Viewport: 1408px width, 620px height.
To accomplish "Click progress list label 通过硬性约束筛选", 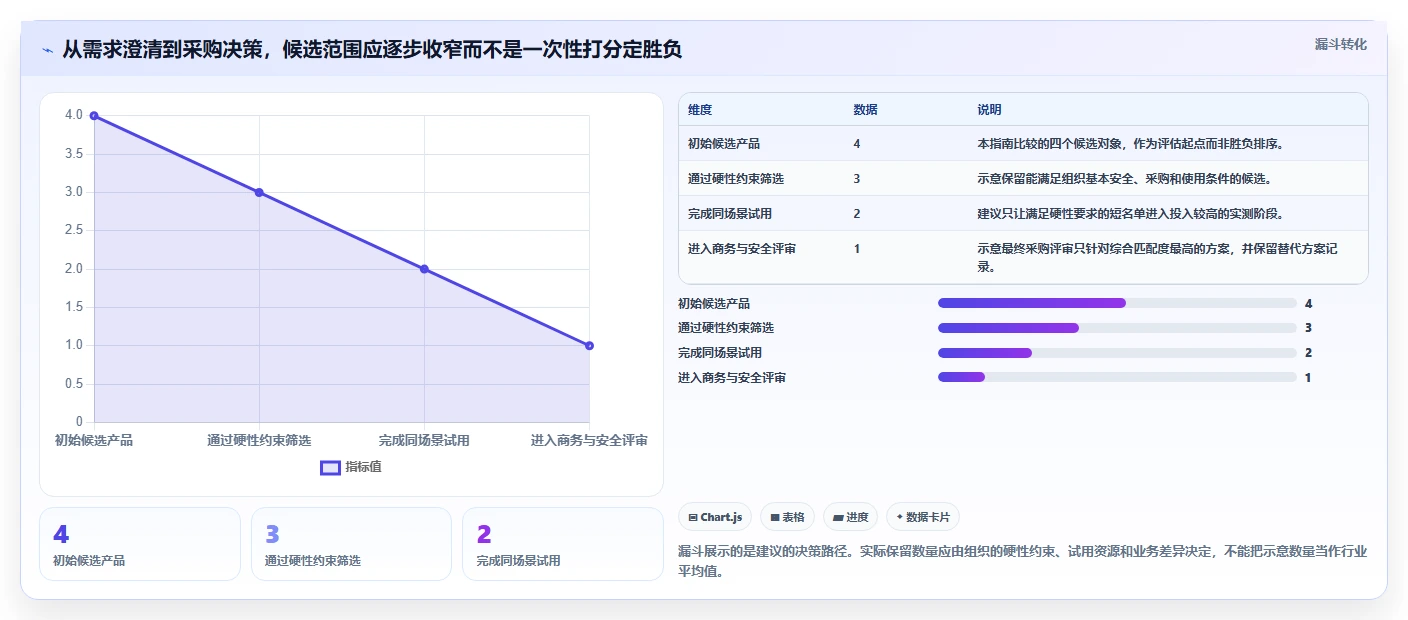I will [726, 328].
